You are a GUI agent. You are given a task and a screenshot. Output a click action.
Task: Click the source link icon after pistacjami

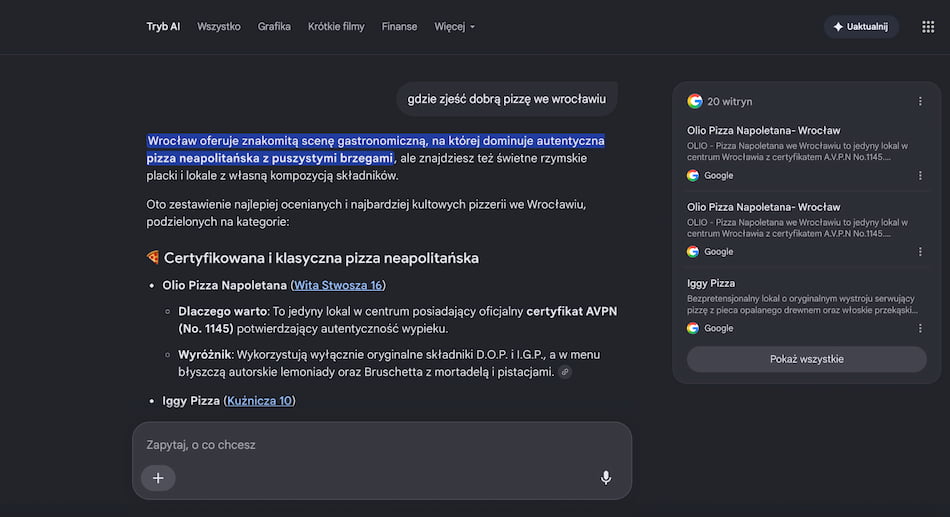click(x=565, y=372)
